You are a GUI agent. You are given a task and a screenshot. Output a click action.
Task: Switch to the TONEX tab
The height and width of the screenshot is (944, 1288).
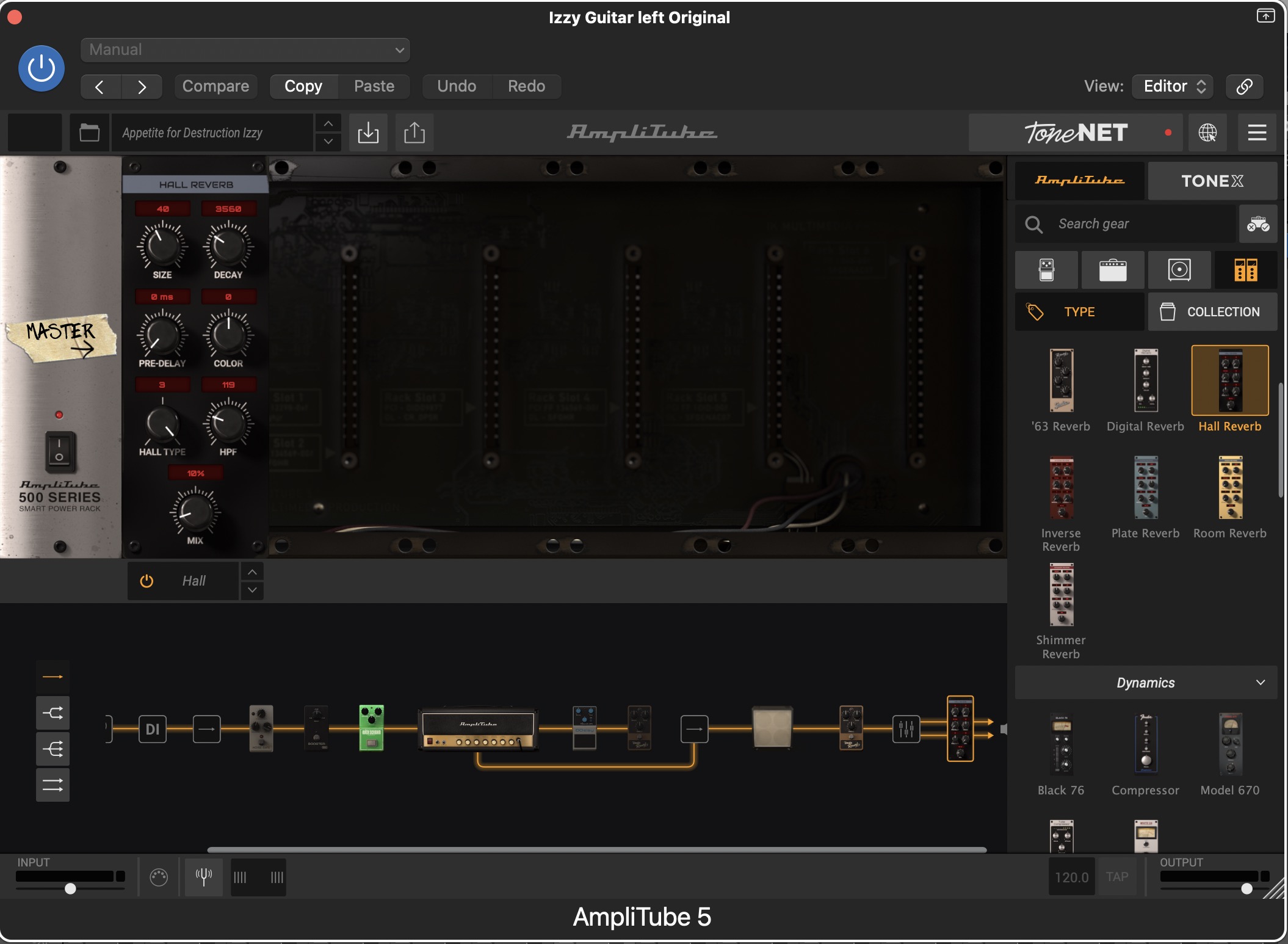pos(1212,181)
